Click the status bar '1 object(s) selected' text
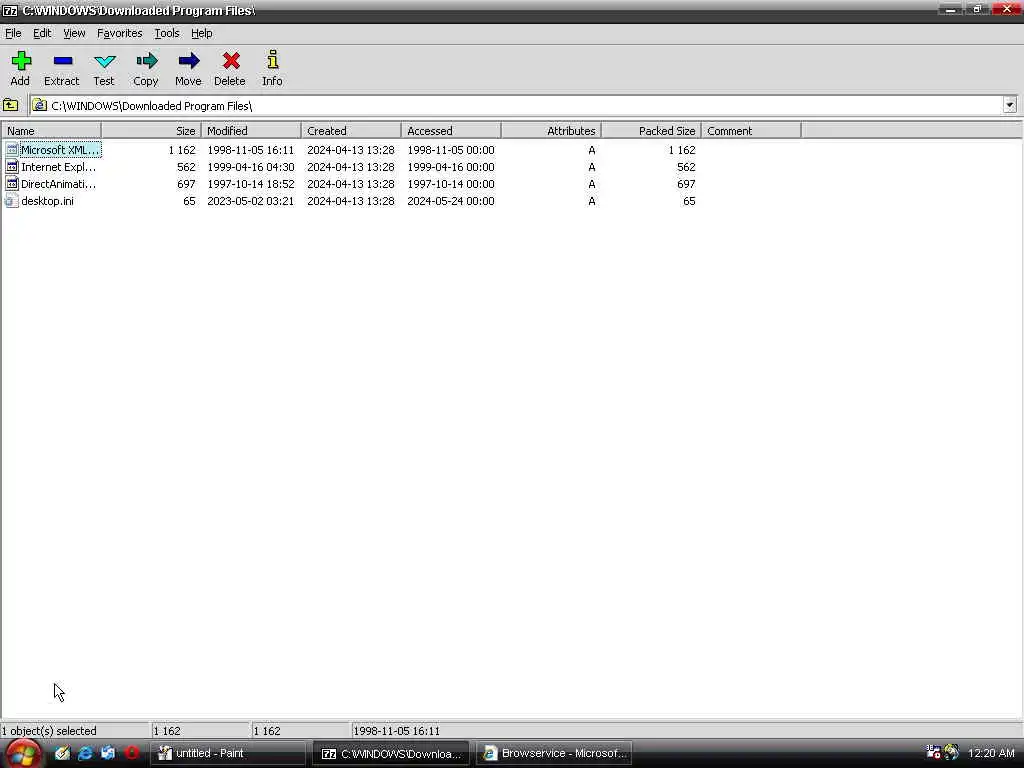Image resolution: width=1024 pixels, height=768 pixels. coord(49,731)
